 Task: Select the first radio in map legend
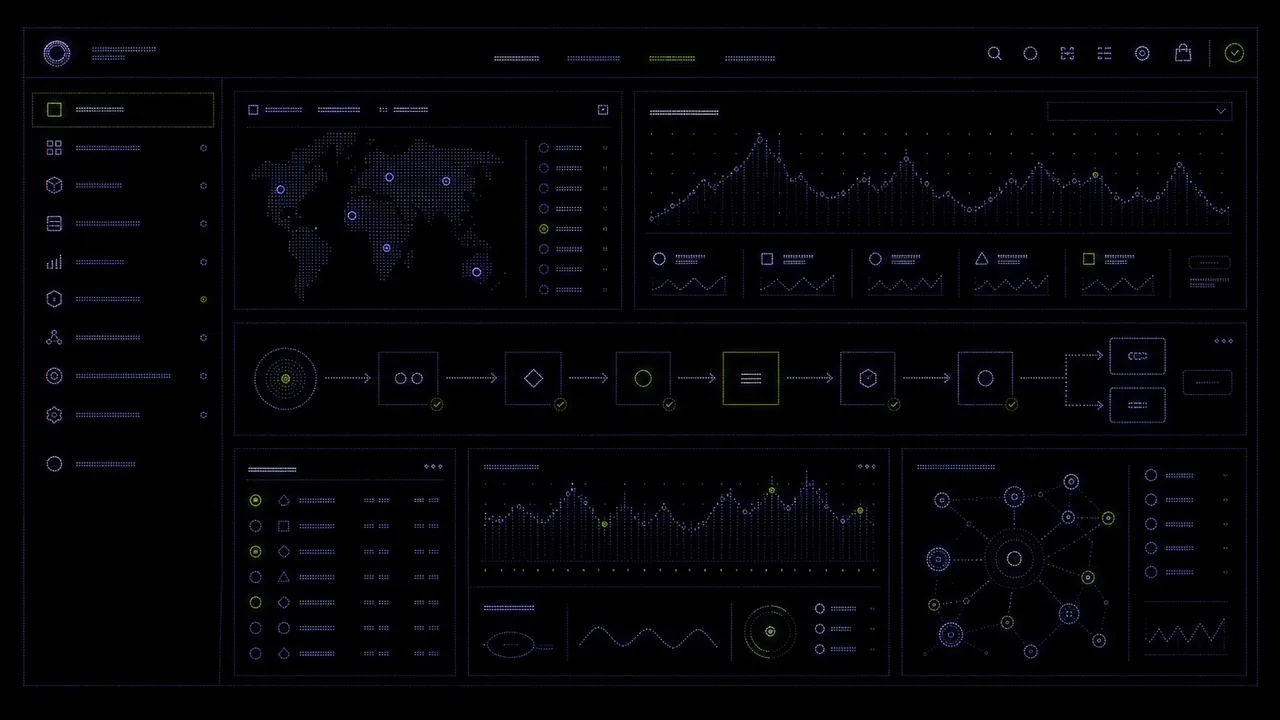coord(544,148)
